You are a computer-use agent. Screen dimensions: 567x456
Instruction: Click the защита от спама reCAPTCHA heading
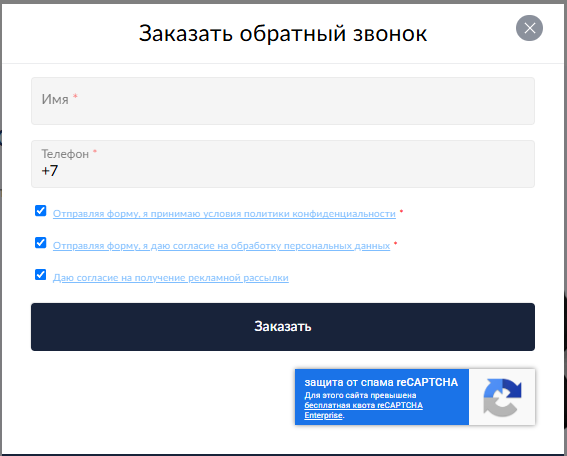[x=381, y=382]
